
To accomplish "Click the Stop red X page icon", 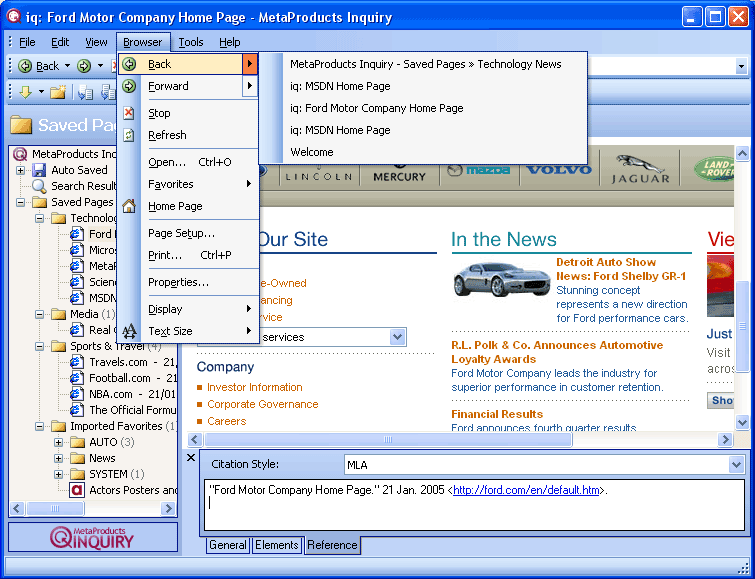I will 129,113.
